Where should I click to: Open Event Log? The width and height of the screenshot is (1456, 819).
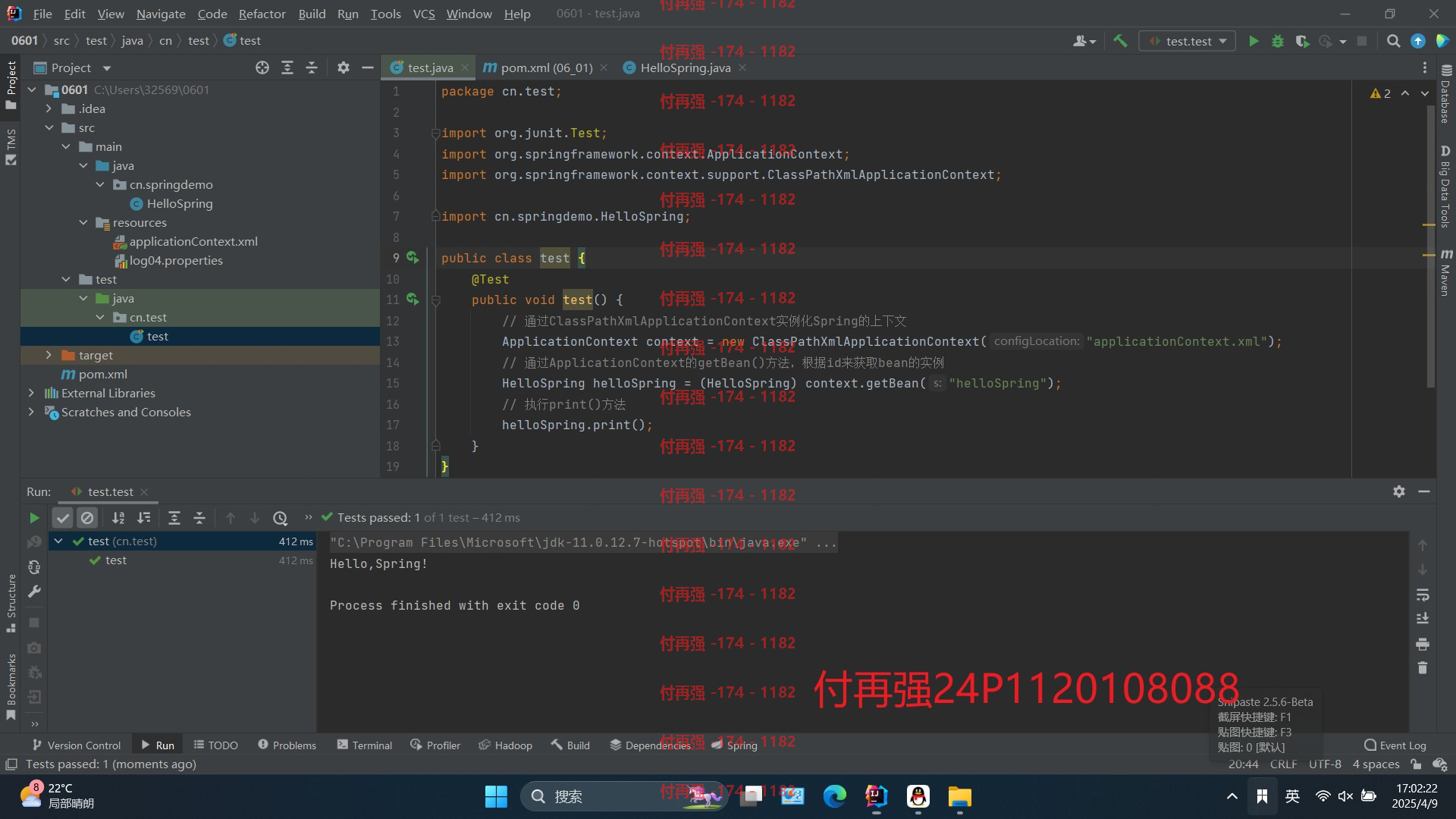[x=1395, y=745]
